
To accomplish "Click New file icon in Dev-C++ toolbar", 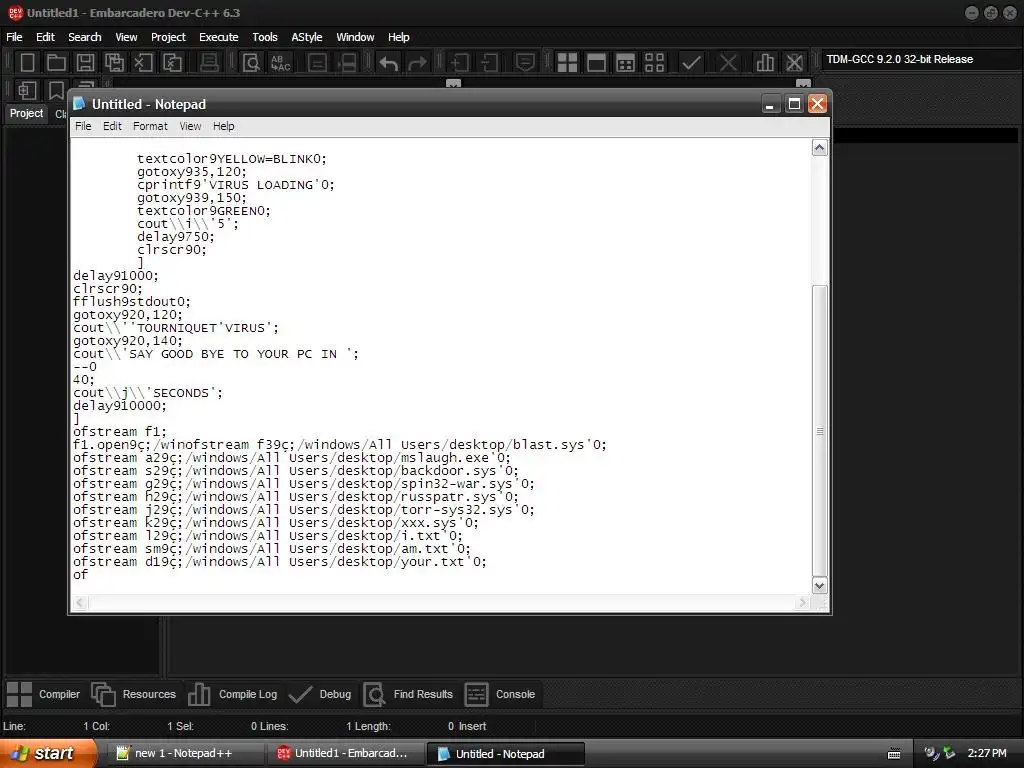I will [x=27, y=63].
